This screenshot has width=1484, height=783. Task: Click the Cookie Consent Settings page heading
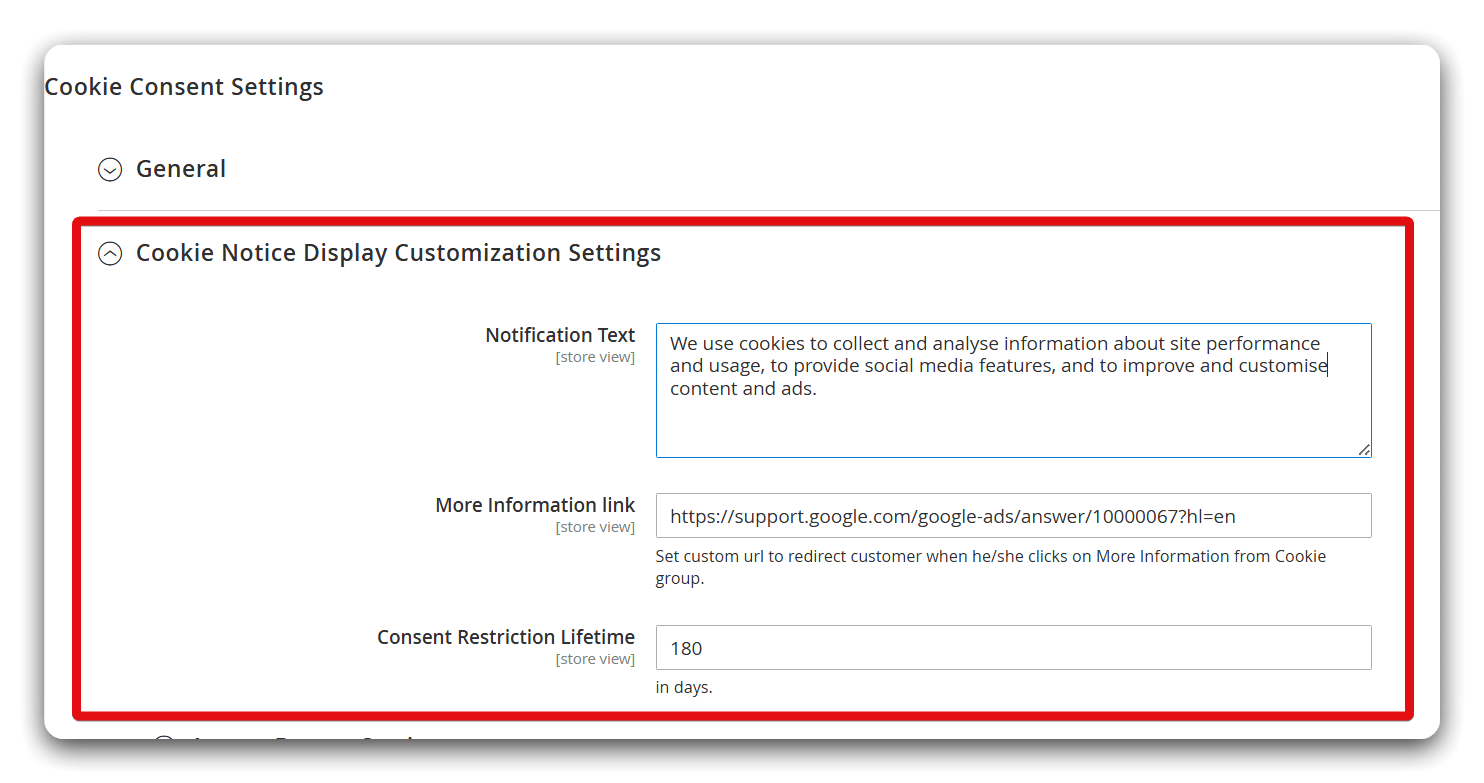point(184,87)
